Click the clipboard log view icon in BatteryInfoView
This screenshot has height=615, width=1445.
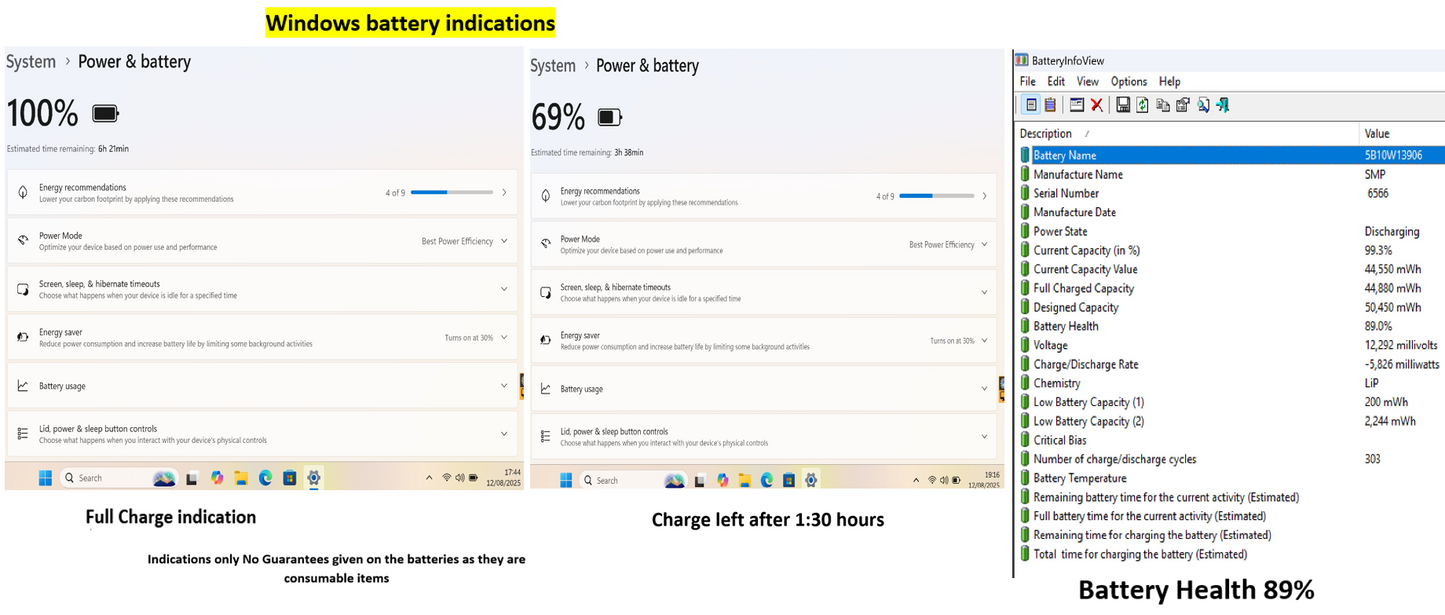click(1050, 105)
